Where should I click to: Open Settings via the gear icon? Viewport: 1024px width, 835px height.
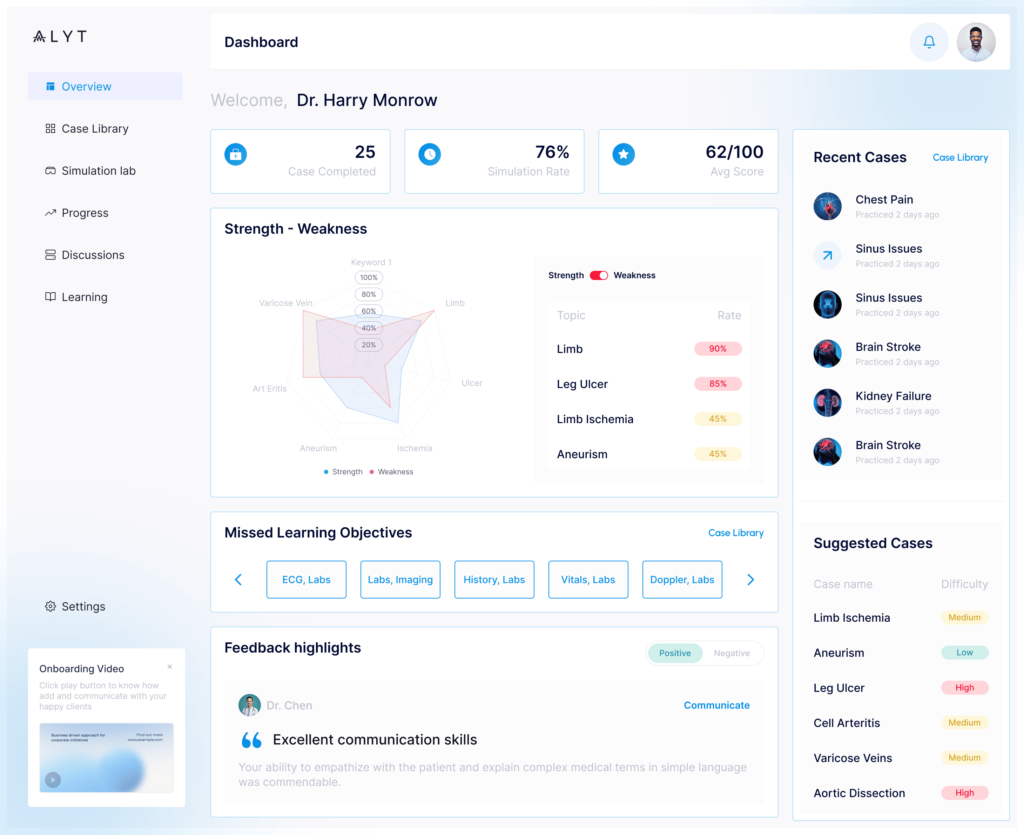pyautogui.click(x=51, y=606)
